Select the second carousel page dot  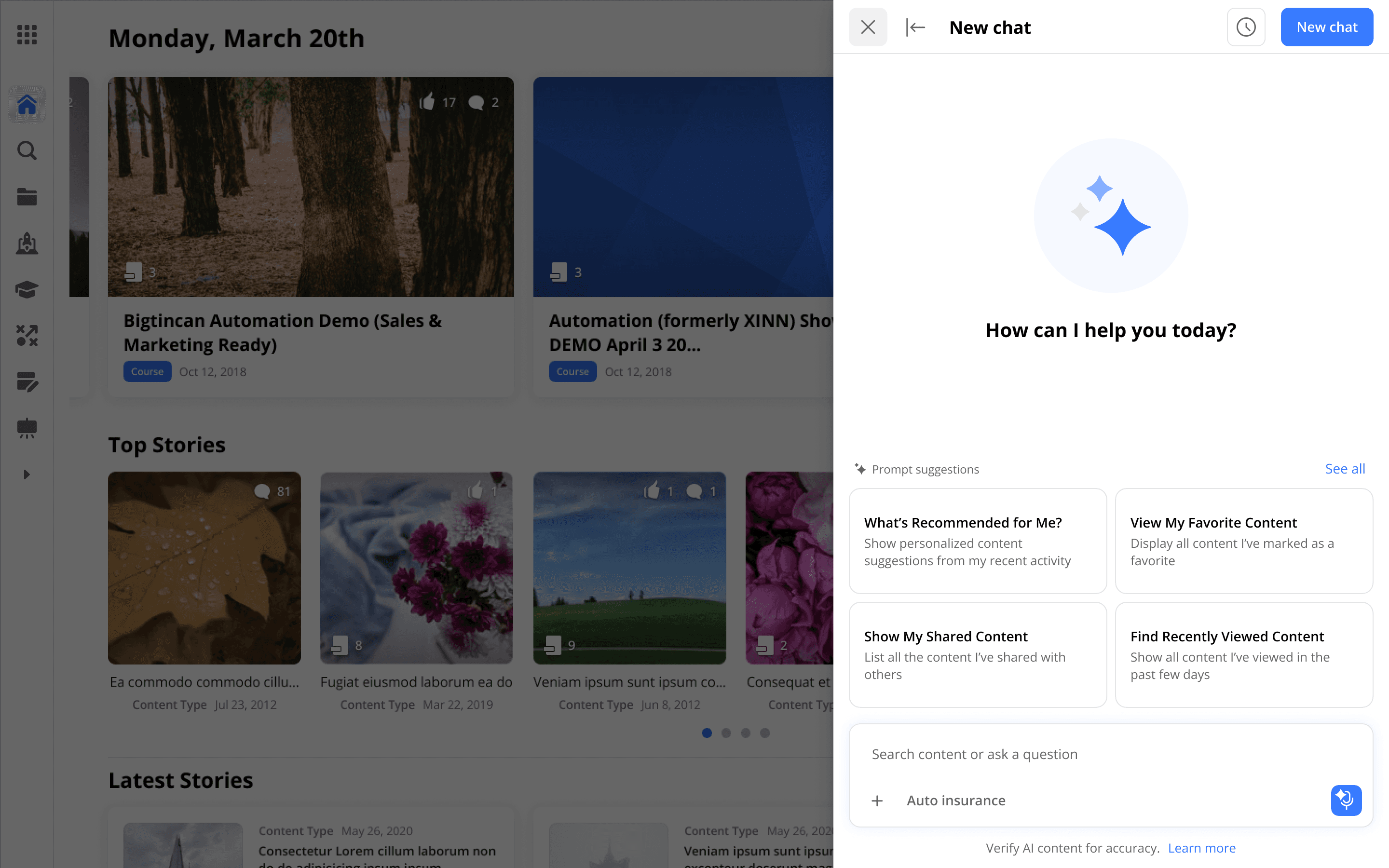(x=726, y=733)
